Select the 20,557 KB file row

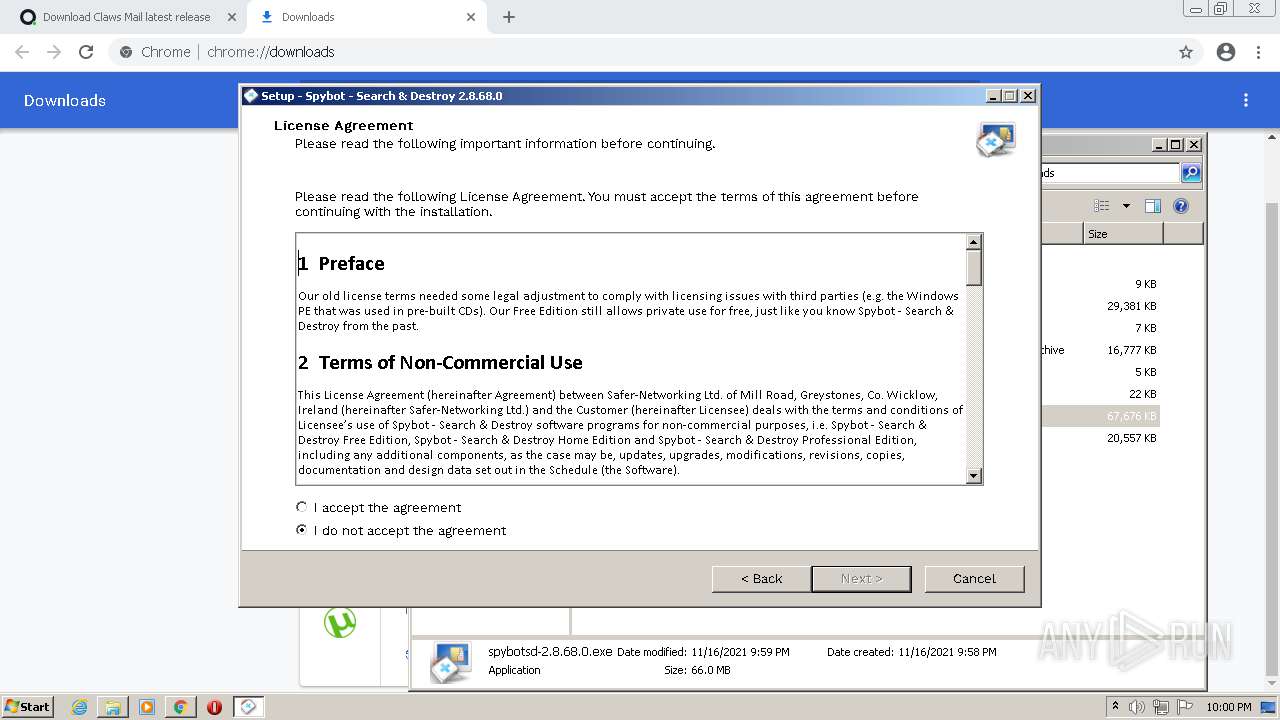pos(1100,438)
